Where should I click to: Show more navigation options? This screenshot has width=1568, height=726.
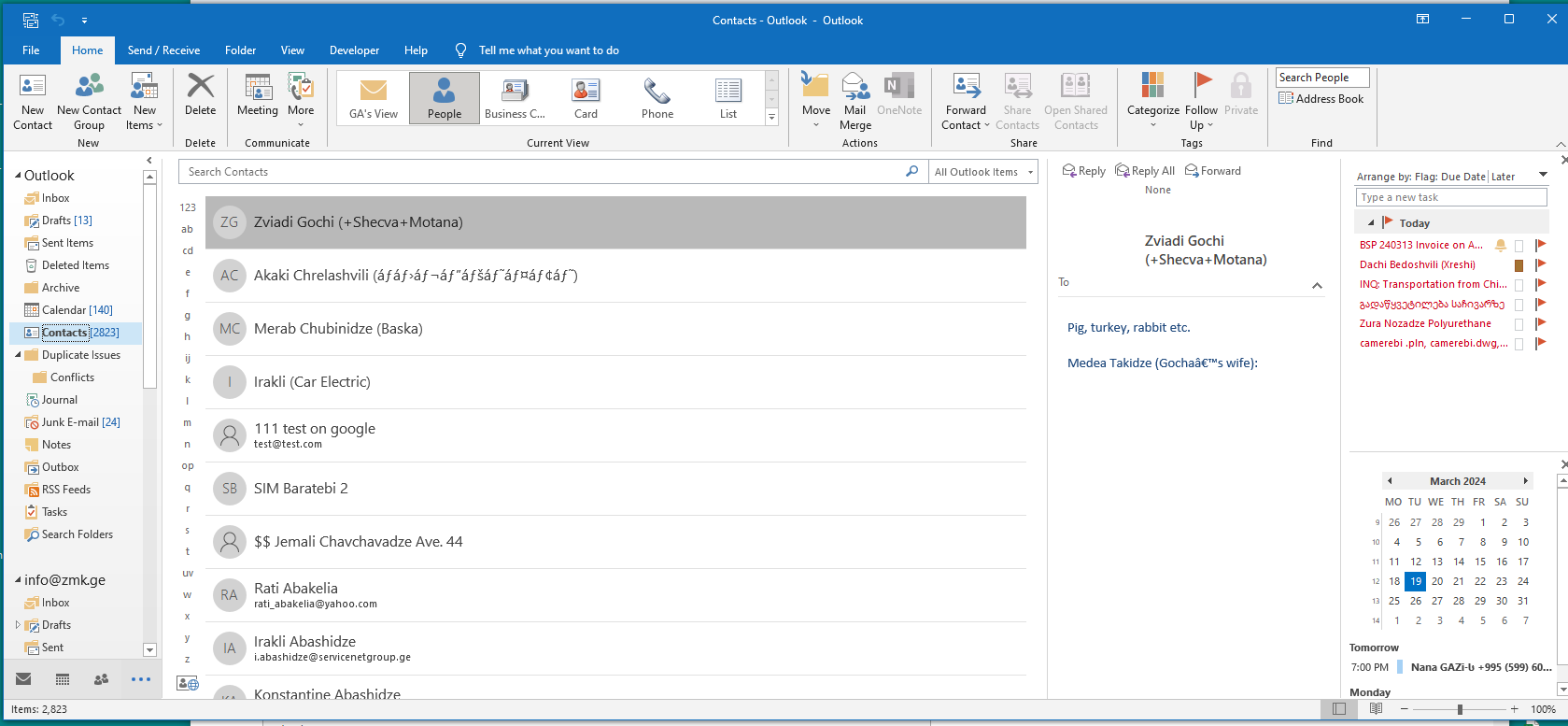pyautogui.click(x=141, y=679)
